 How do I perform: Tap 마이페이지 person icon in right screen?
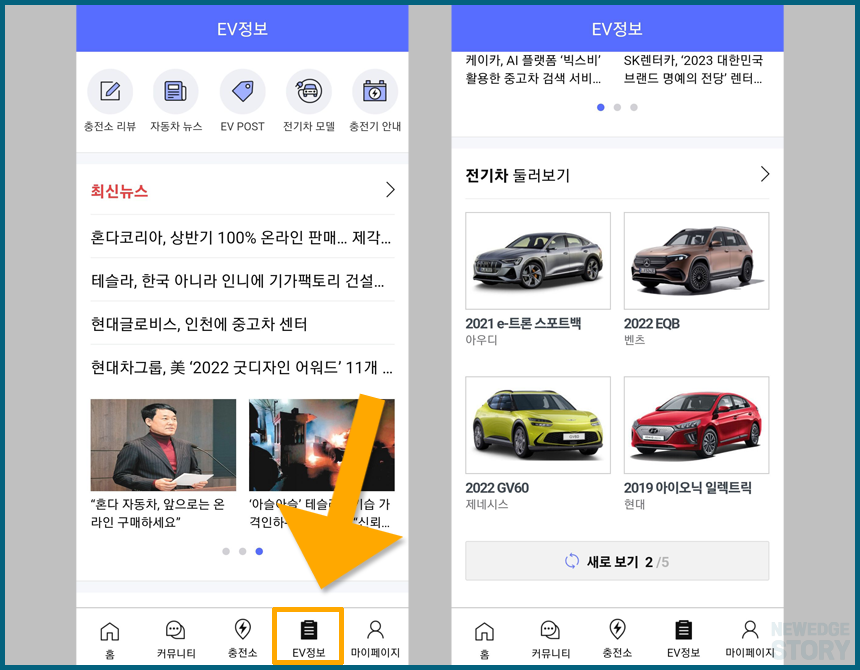click(750, 629)
